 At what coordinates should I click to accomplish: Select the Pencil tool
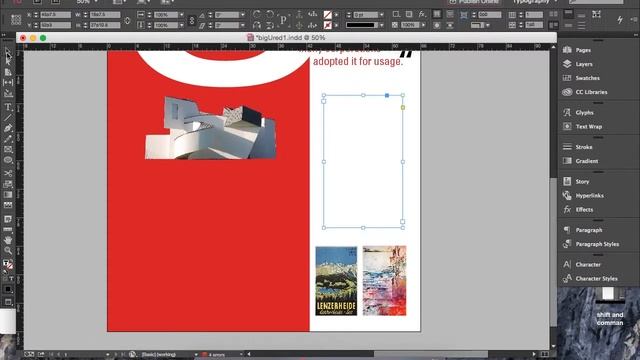8,139
